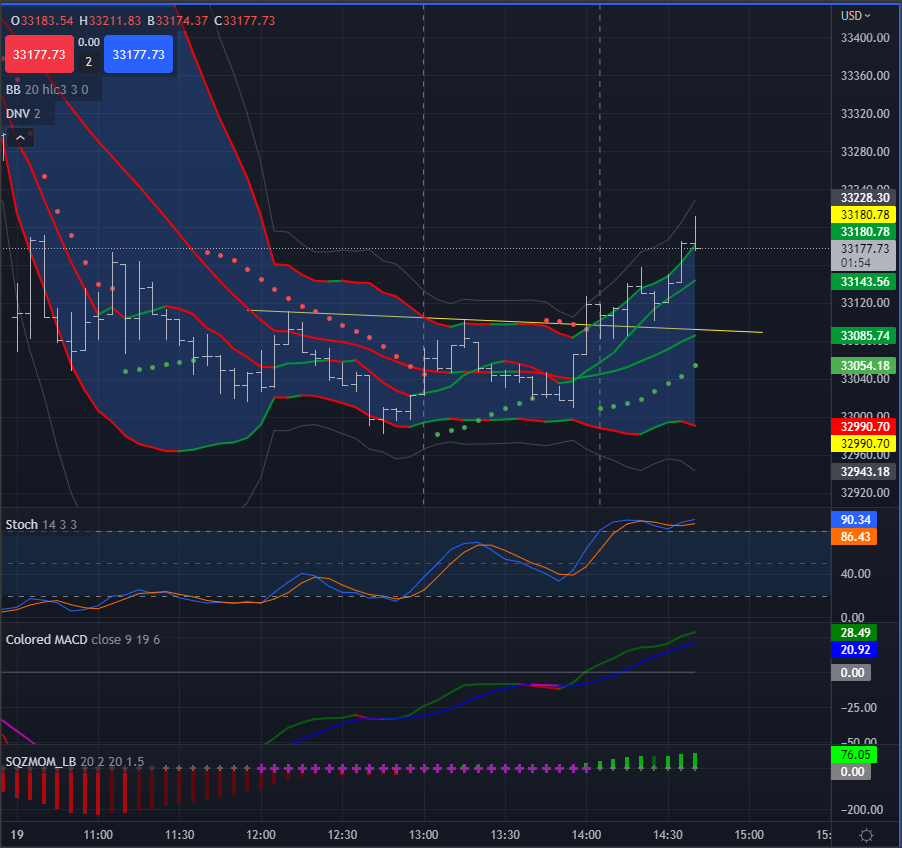902x848 pixels.
Task: Click the 13:00 label on the time axis
Action: pos(423,834)
